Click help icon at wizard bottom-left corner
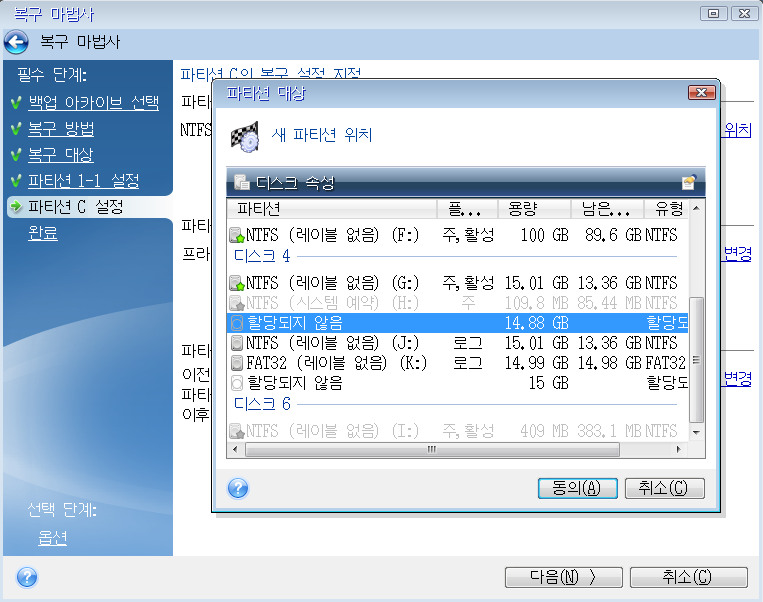The width and height of the screenshot is (763, 602). tap(27, 577)
